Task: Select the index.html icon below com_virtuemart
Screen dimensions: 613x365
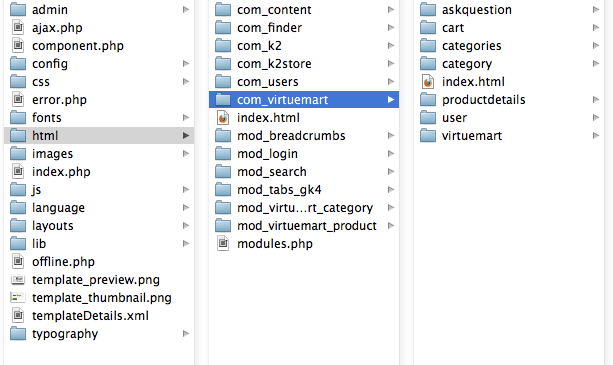Action: coord(223,118)
